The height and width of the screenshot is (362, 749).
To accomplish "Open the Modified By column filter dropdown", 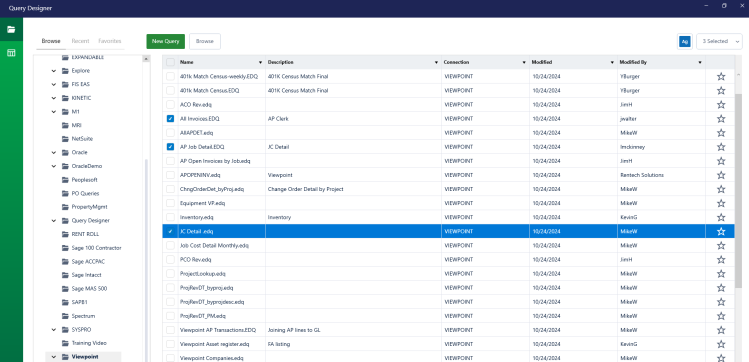I will [700, 63].
